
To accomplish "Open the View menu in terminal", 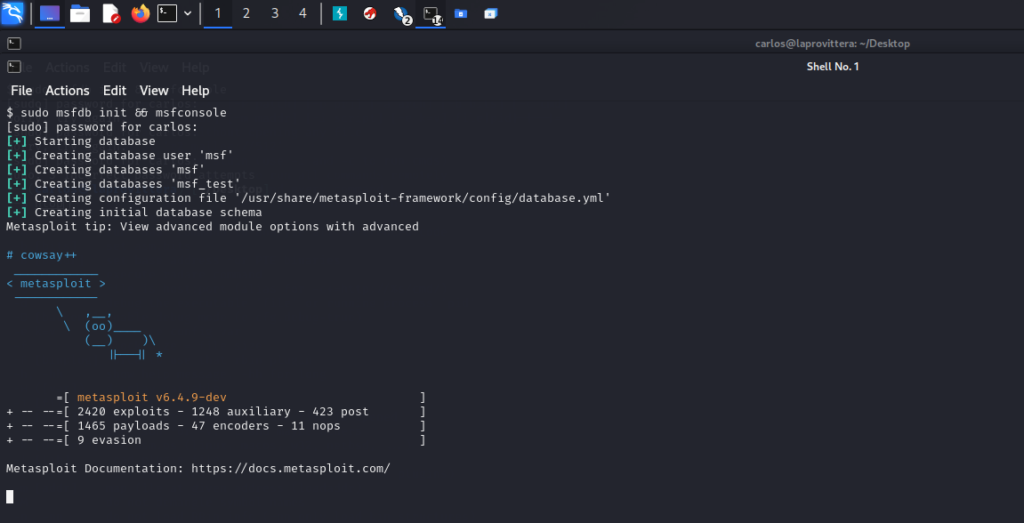I will click(x=154, y=91).
